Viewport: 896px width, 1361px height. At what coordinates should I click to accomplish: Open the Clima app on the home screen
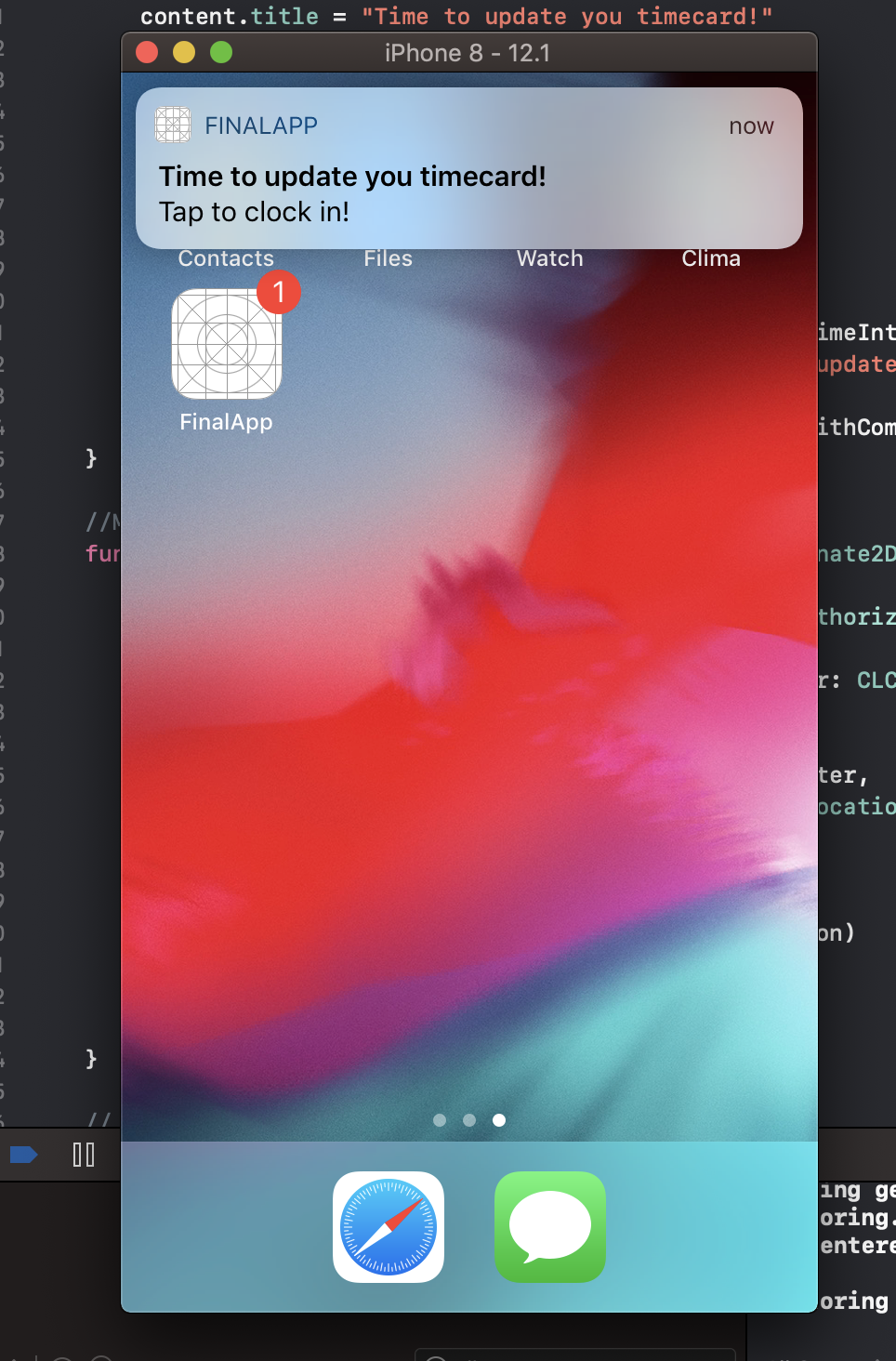click(710, 258)
